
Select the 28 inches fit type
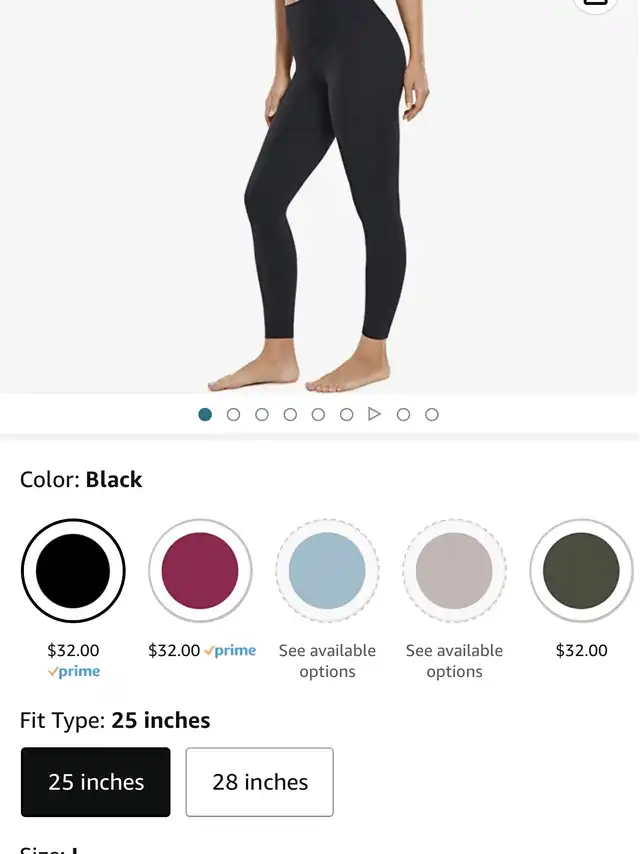259,782
